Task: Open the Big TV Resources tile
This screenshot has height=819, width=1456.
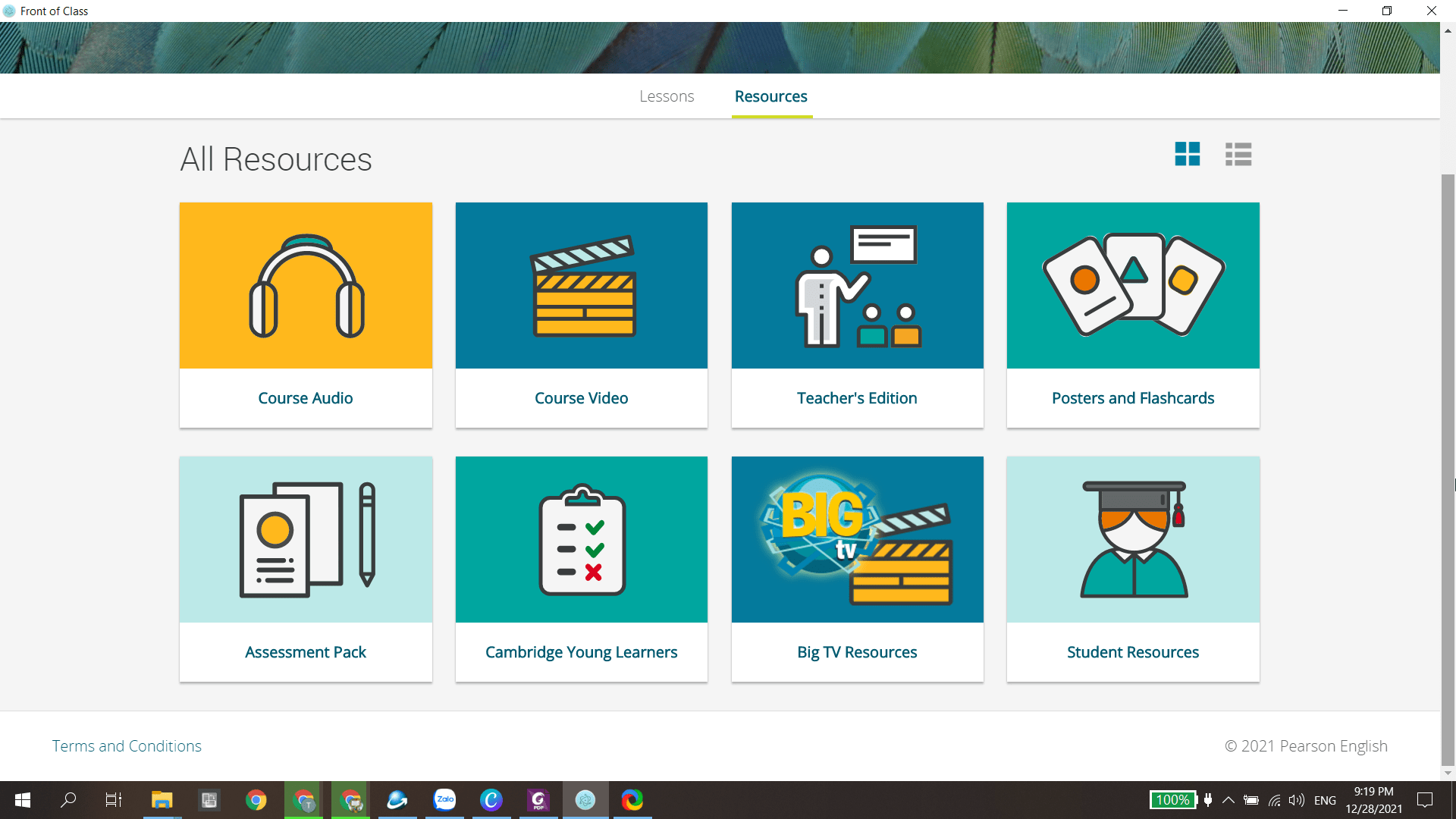Action: (x=857, y=569)
